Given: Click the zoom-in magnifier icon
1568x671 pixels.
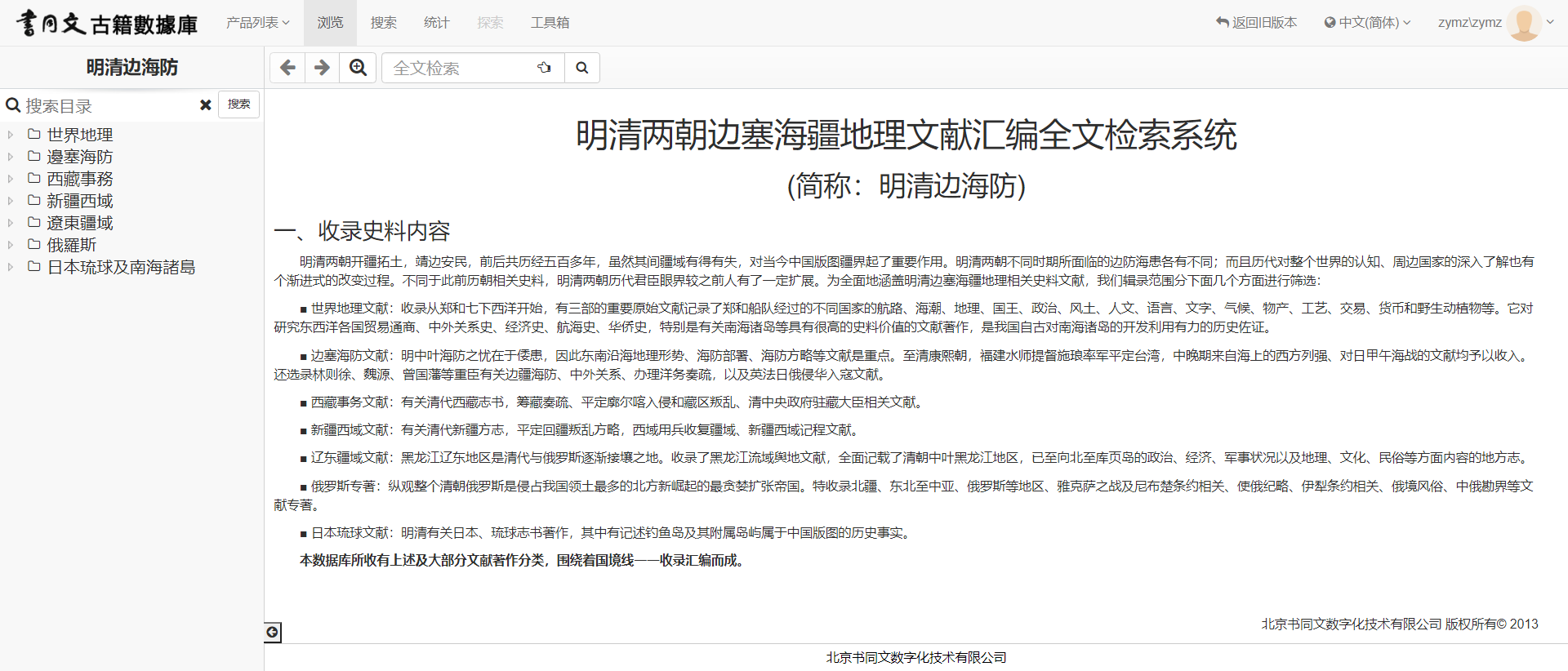Looking at the screenshot, I should point(358,68).
